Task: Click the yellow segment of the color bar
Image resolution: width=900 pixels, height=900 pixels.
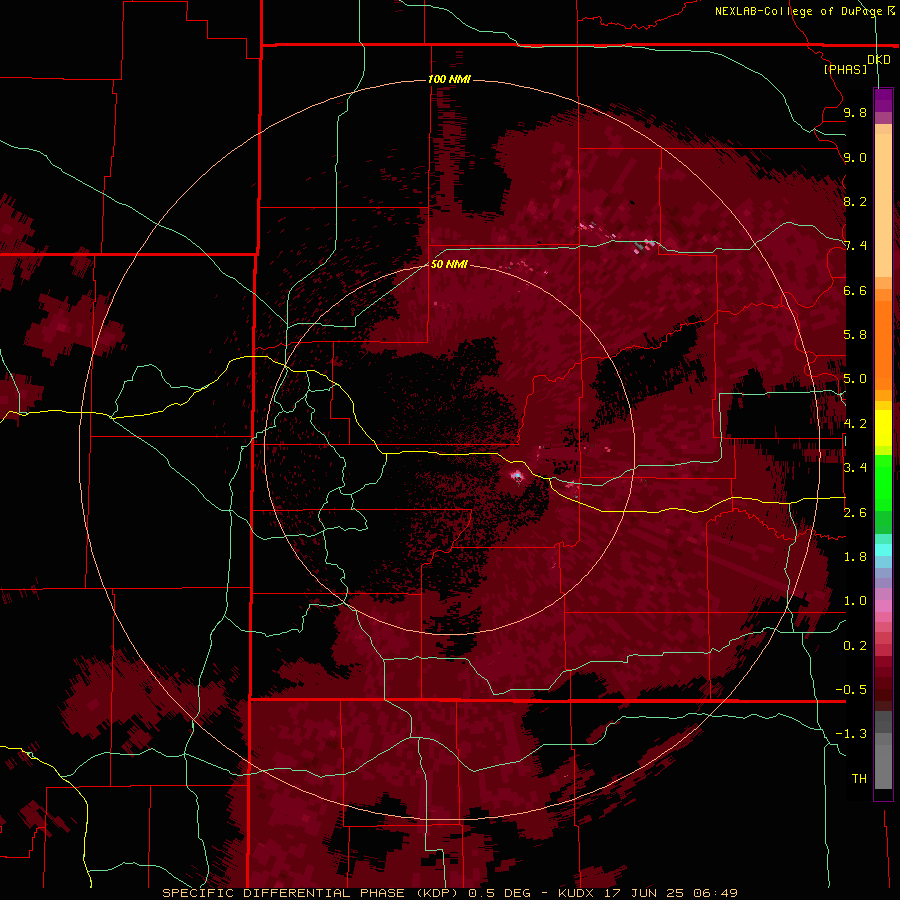Action: 883,428
